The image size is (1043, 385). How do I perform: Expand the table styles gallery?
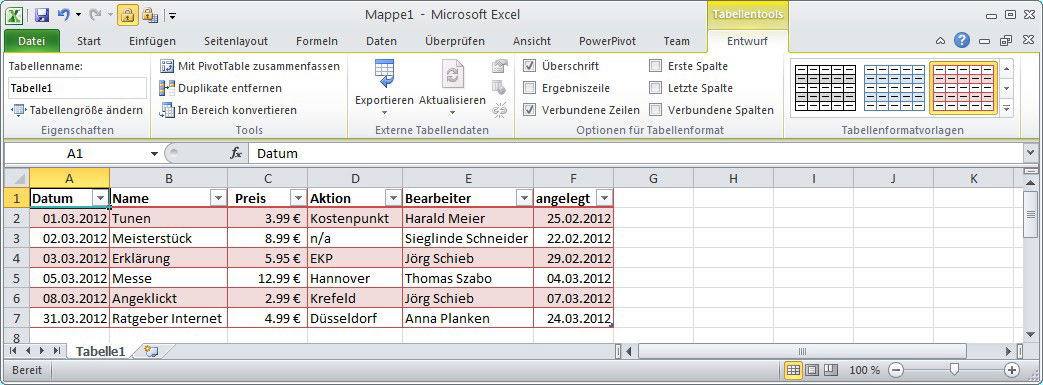pyautogui.click(x=1007, y=109)
